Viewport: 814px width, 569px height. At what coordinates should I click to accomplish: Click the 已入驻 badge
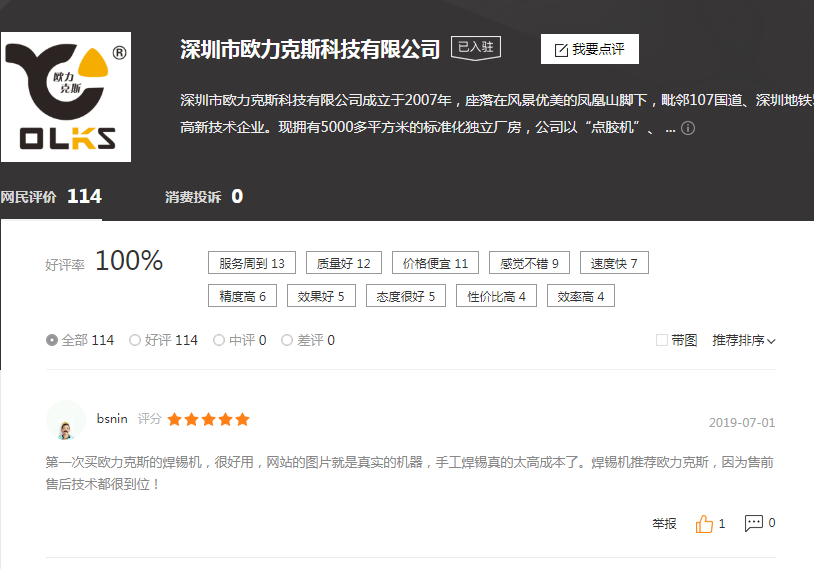tap(477, 47)
